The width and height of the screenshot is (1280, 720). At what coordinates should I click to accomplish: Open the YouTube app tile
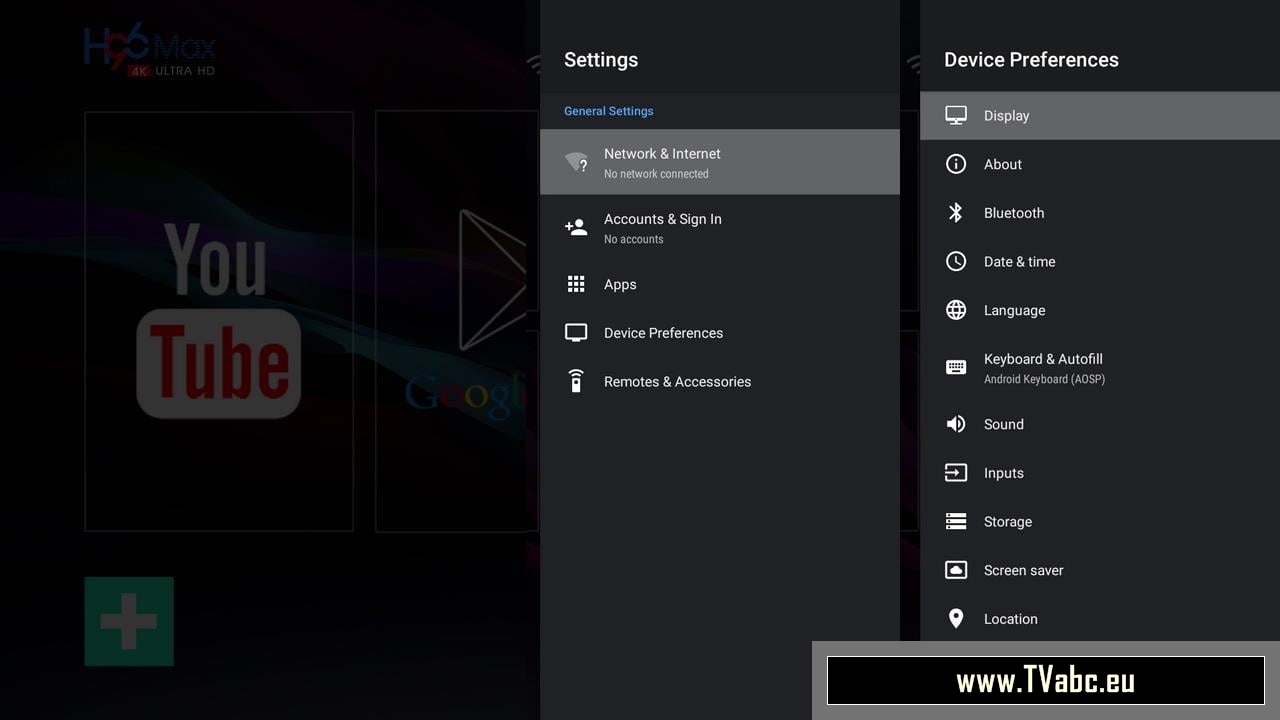tap(219, 321)
